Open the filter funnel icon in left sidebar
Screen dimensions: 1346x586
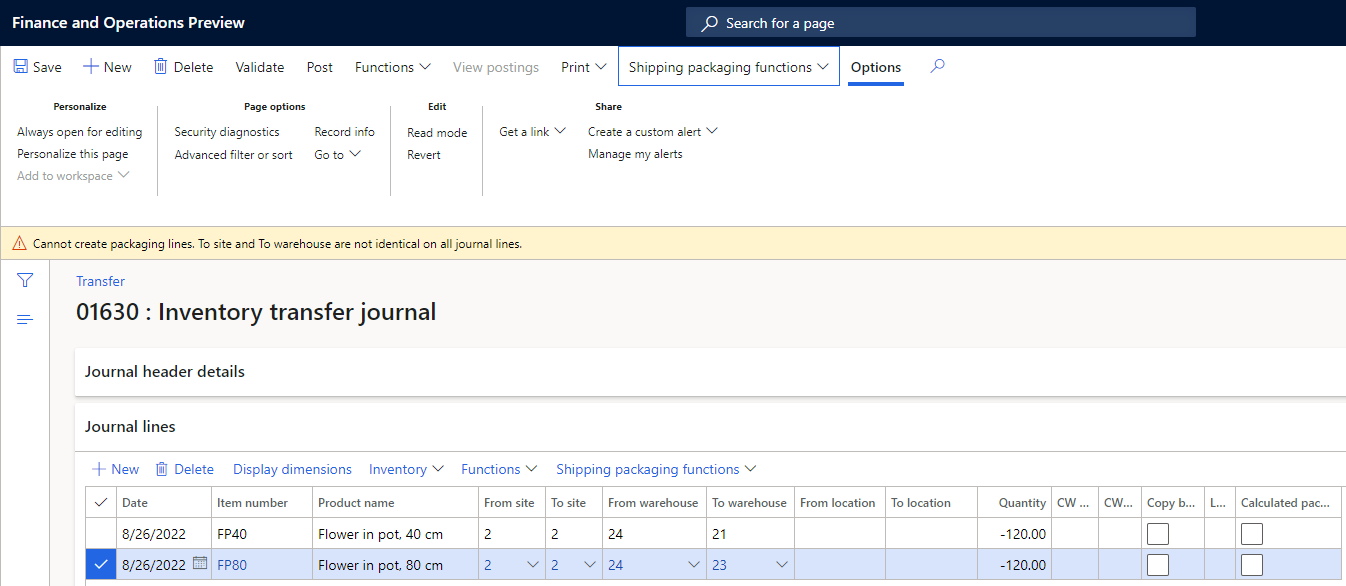point(25,281)
